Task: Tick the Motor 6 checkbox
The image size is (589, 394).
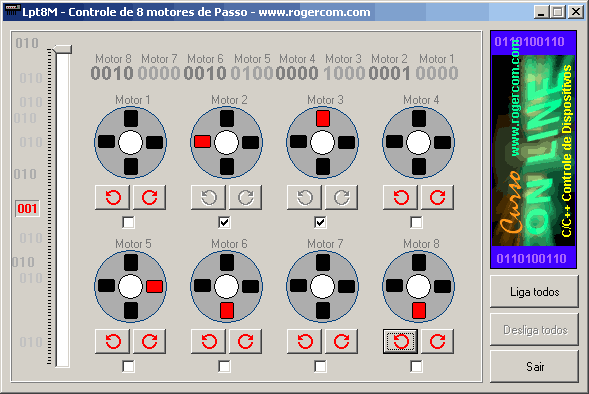Action: coord(224,366)
